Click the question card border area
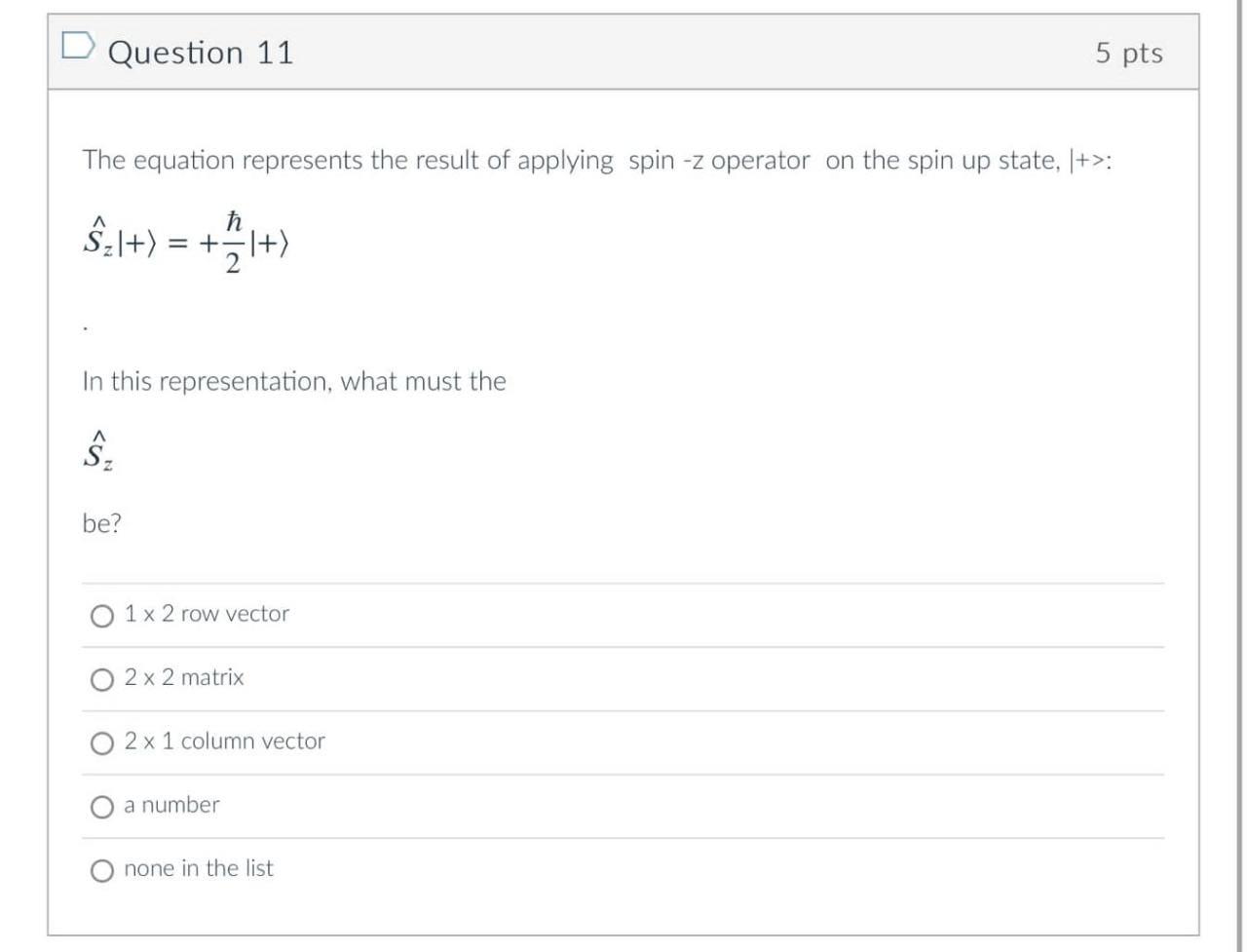 coord(49,487)
